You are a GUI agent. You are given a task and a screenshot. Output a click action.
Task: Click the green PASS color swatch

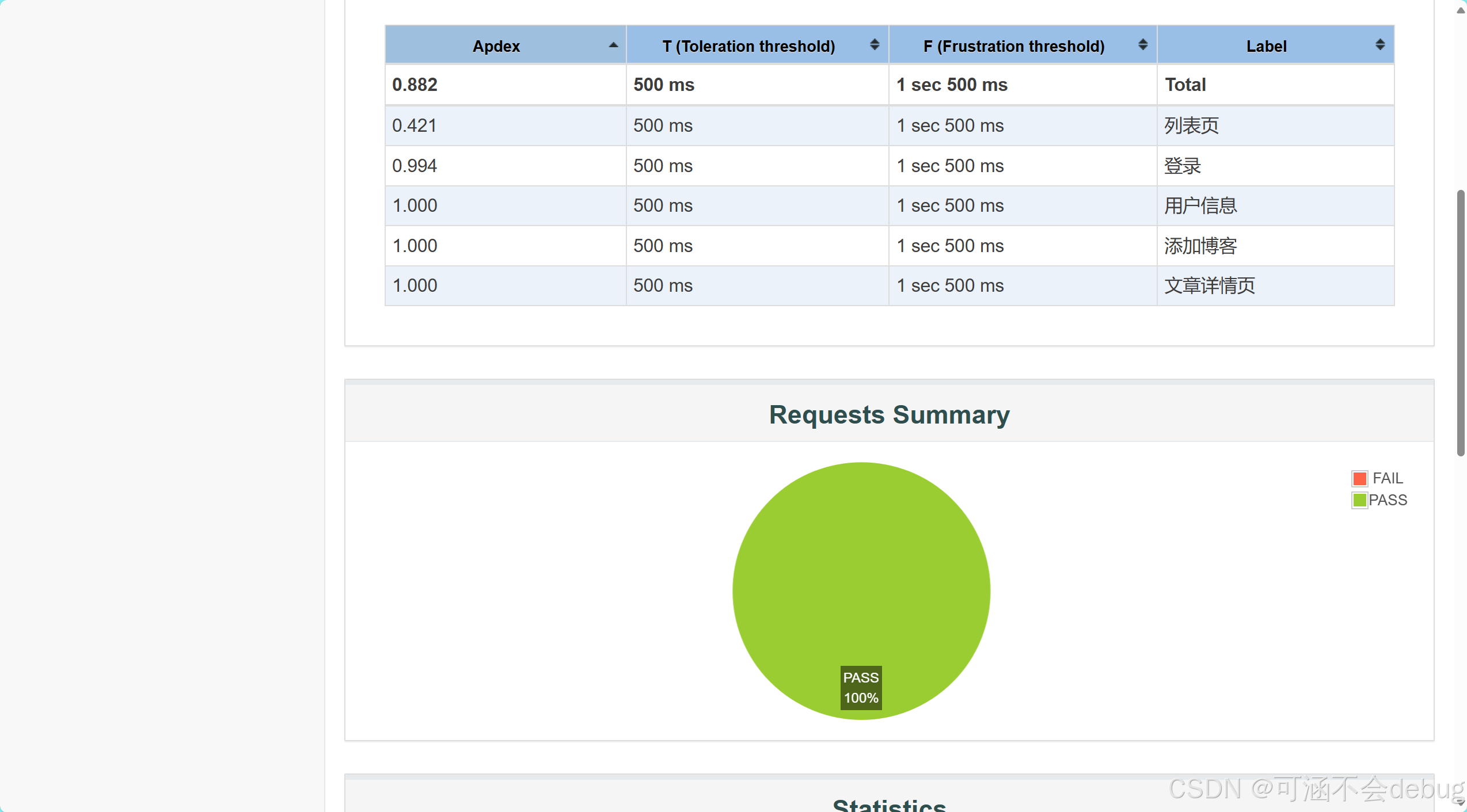[x=1360, y=500]
